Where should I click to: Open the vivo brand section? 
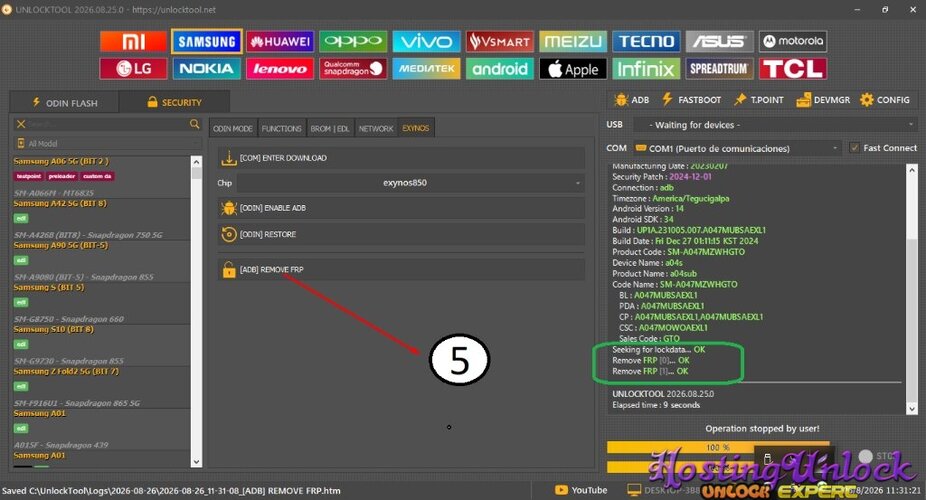[426, 41]
